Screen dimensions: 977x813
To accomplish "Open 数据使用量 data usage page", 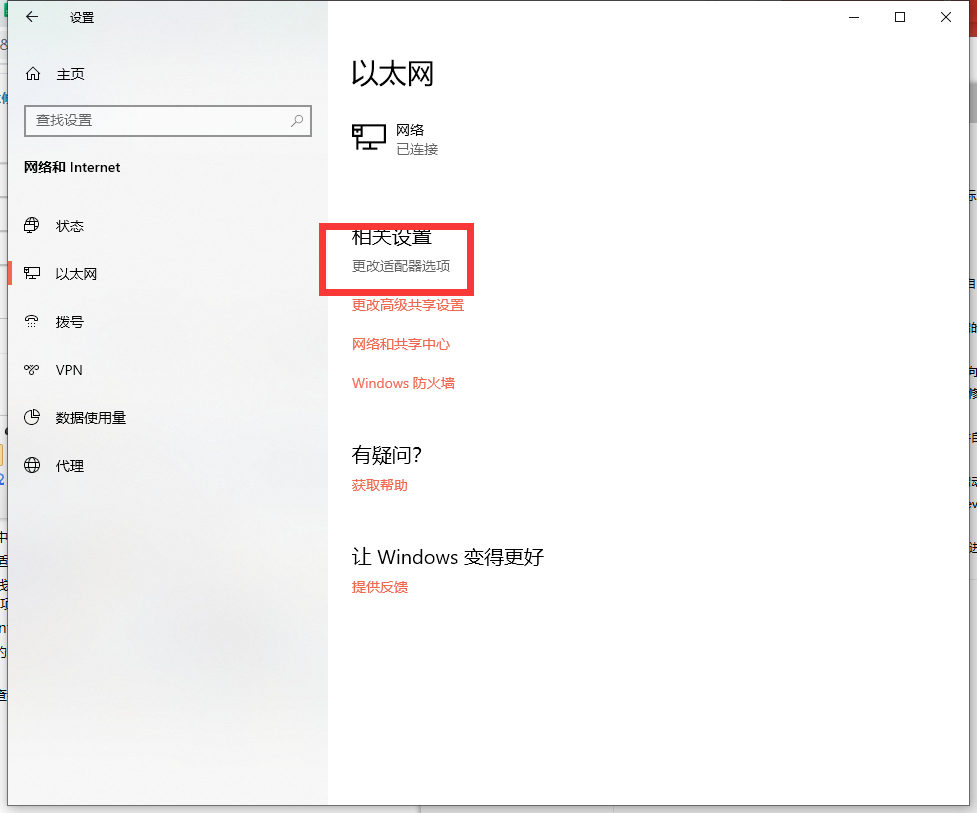I will coord(90,418).
